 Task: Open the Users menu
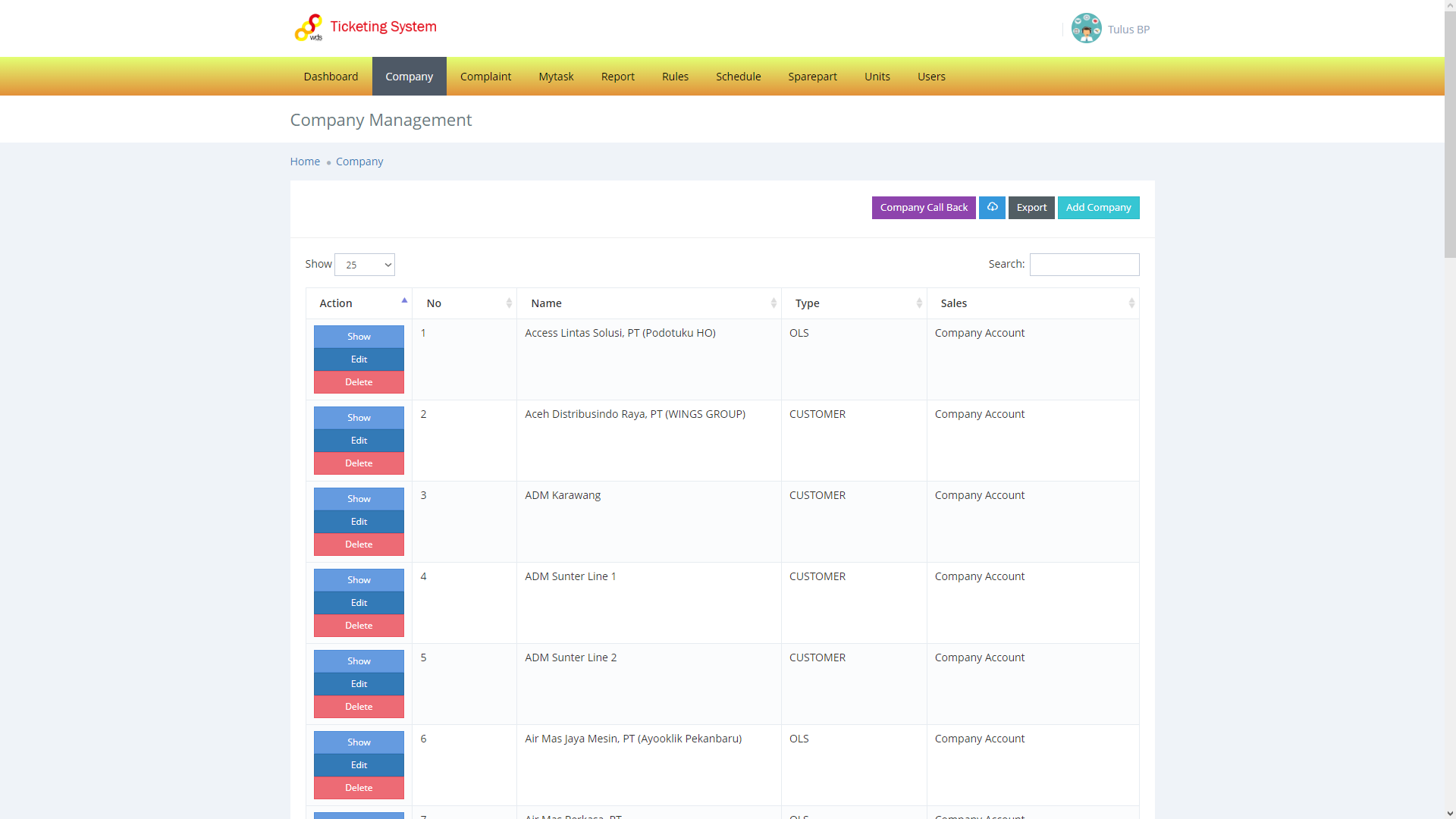coord(931,77)
